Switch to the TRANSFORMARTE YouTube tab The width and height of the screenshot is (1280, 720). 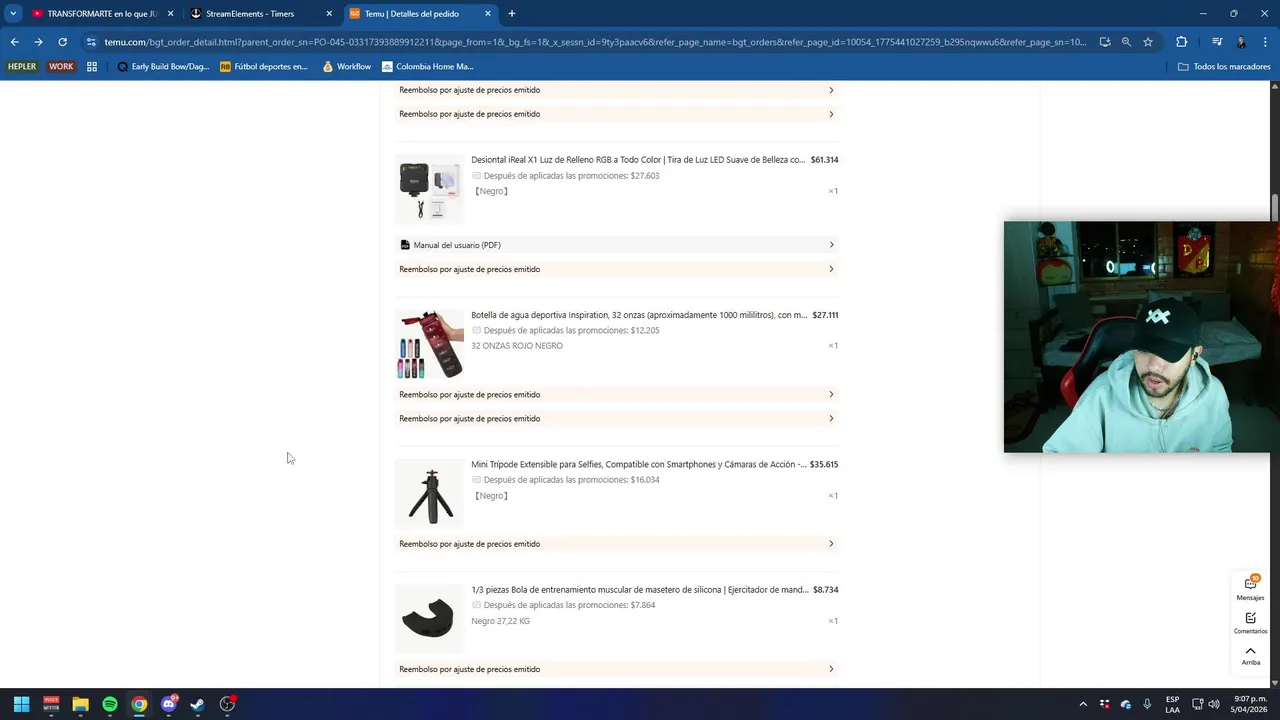[92, 14]
